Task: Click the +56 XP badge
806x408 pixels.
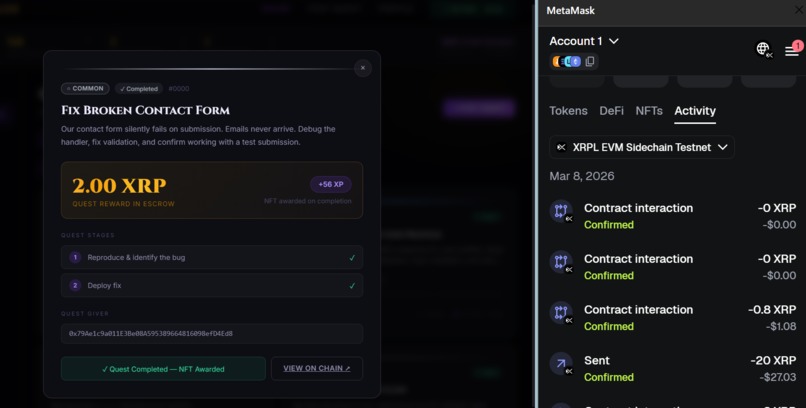Action: pyautogui.click(x=331, y=184)
